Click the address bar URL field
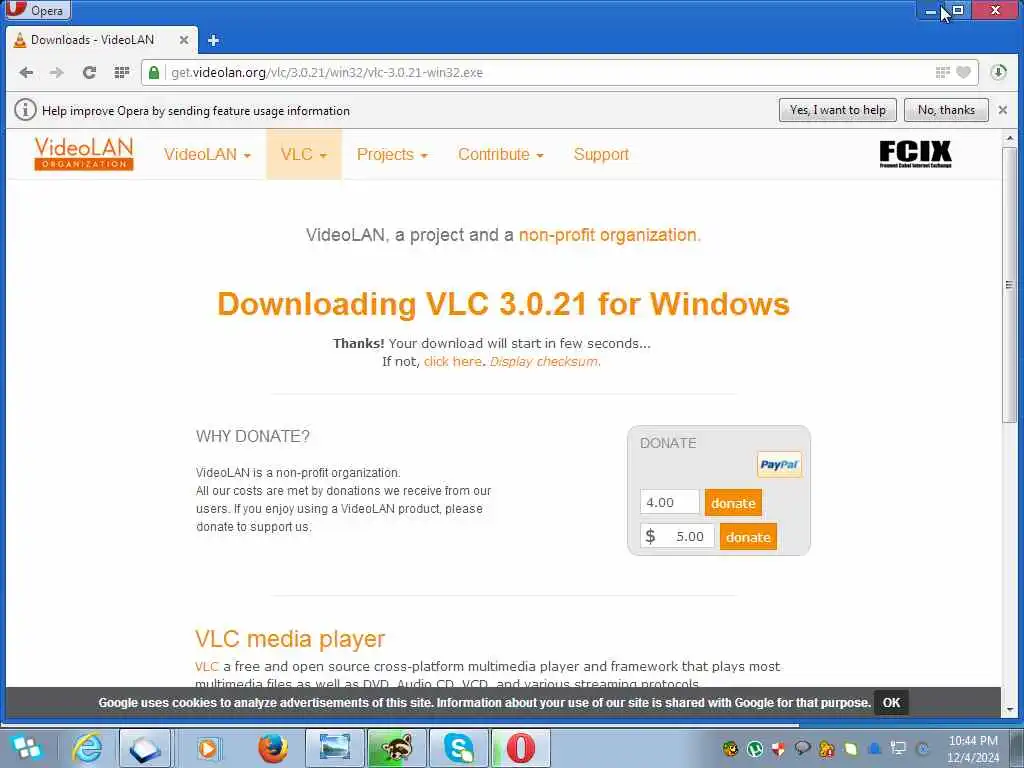This screenshot has width=1024, height=768. [x=549, y=72]
